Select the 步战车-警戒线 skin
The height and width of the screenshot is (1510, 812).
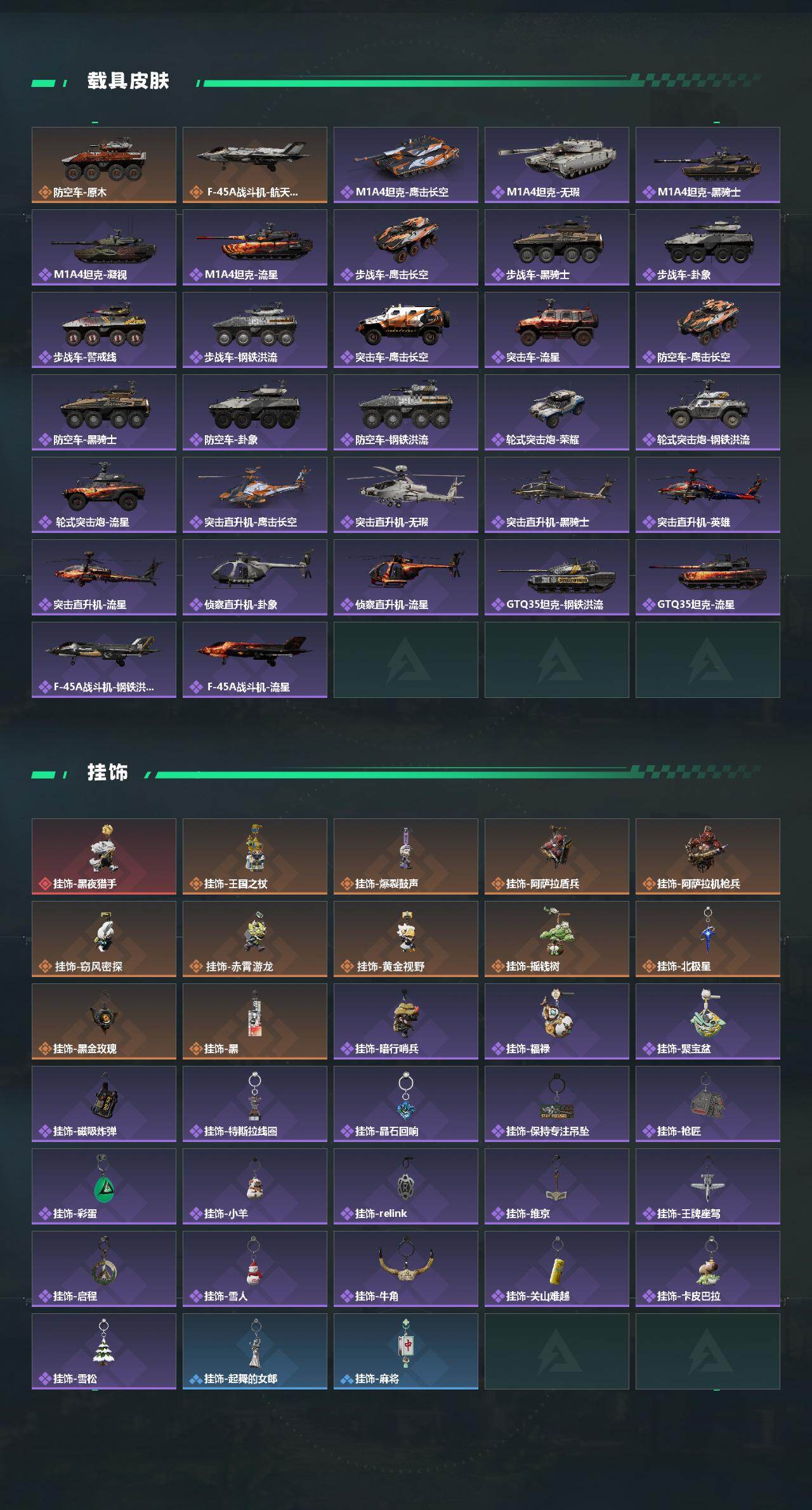tap(104, 330)
